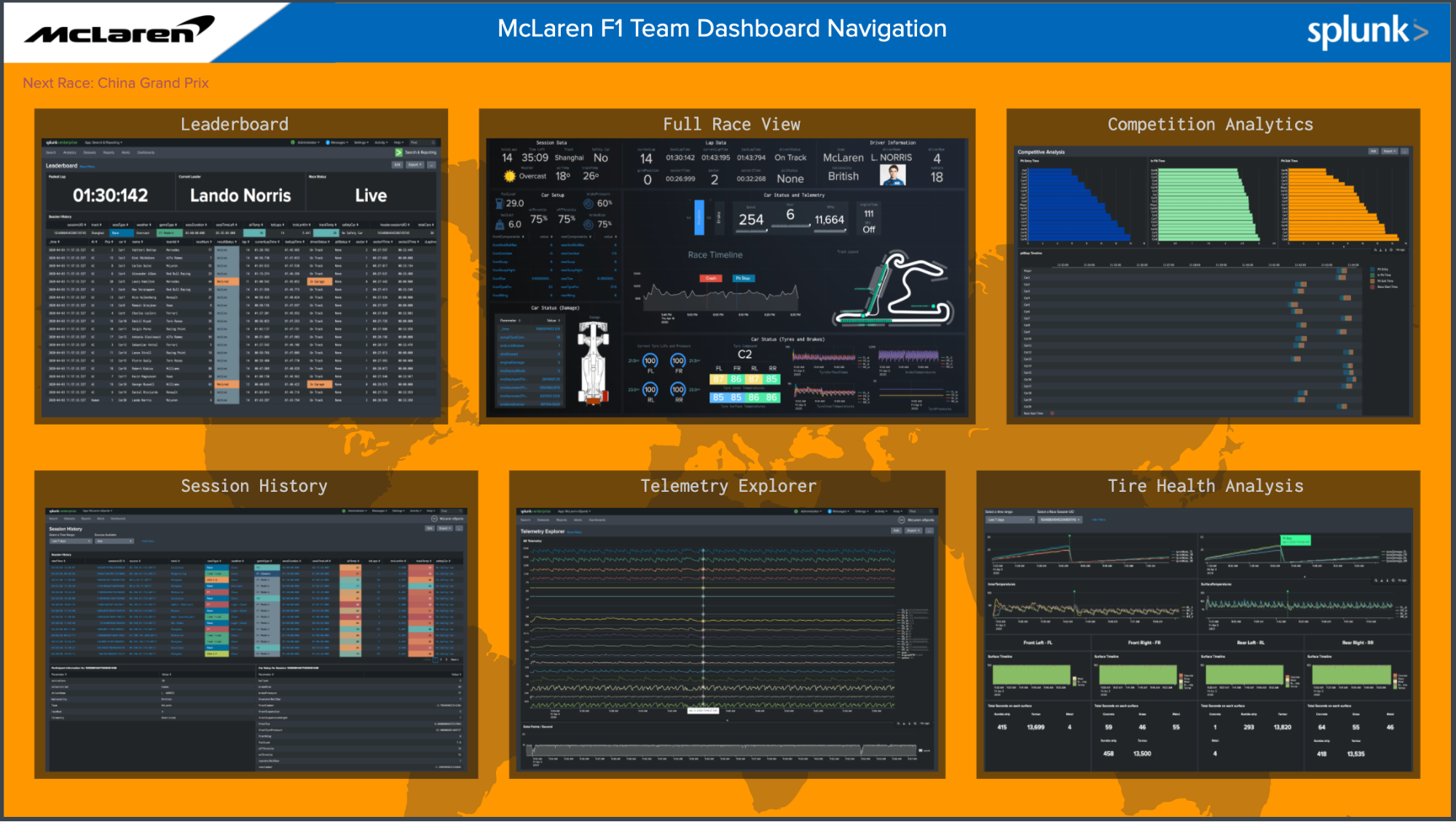Click the Next Race: China Grand Prix text
1456x822 pixels.
coord(116,83)
